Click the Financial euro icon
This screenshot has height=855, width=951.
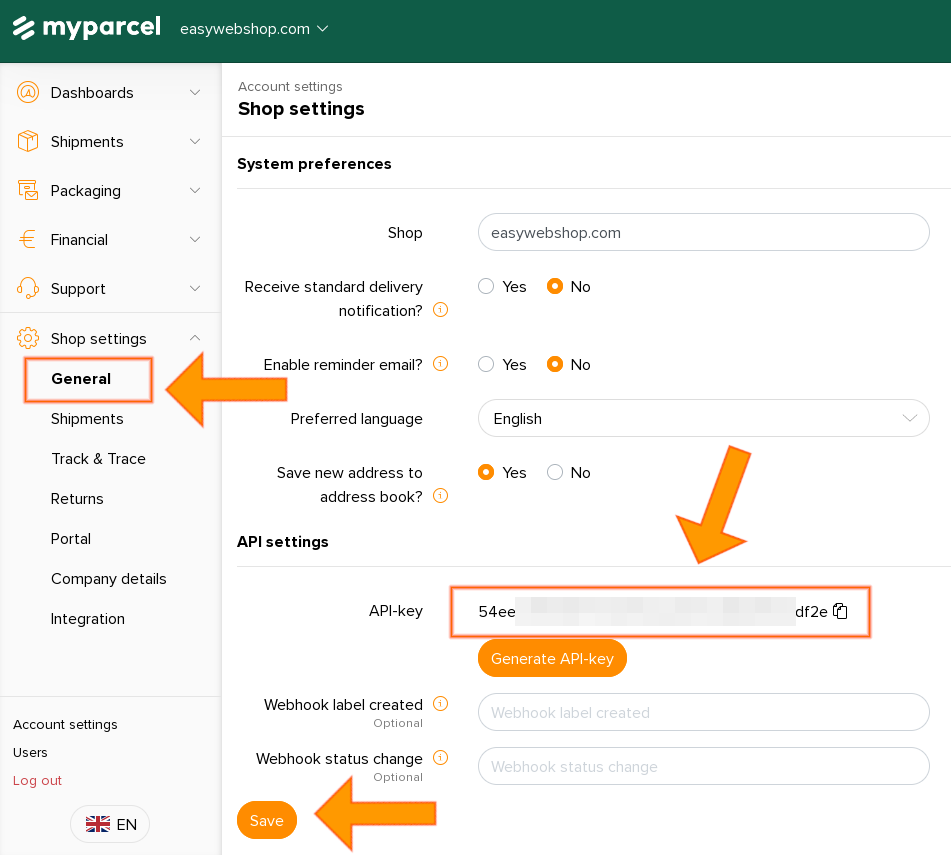[28, 239]
